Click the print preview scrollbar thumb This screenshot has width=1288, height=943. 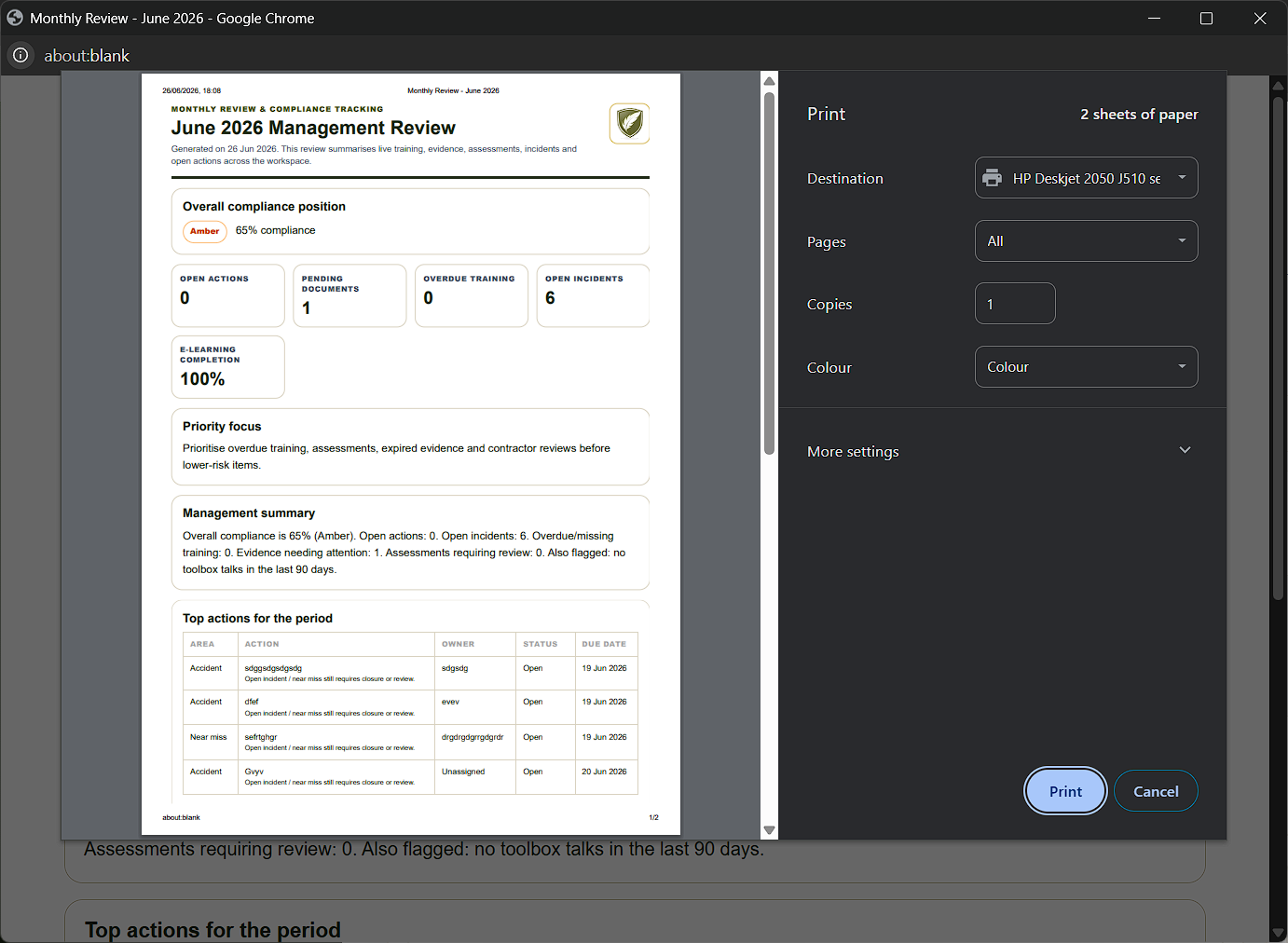pyautogui.click(x=769, y=273)
